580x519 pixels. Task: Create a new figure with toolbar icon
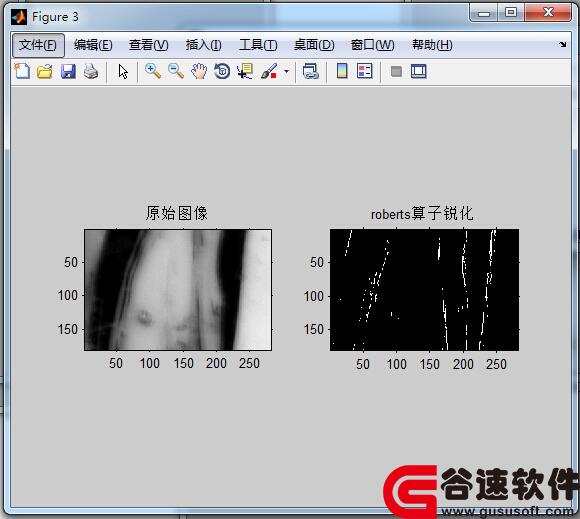tap(22, 71)
